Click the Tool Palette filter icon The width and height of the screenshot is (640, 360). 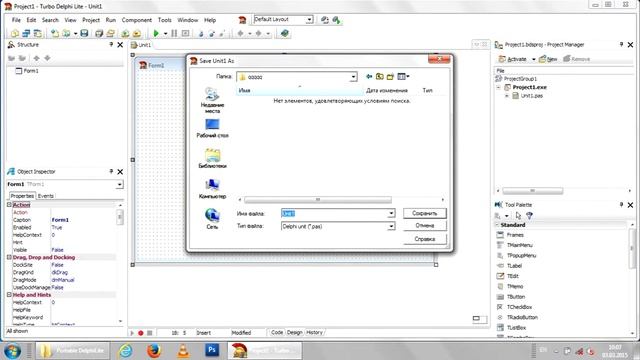pyautogui.click(x=529, y=216)
